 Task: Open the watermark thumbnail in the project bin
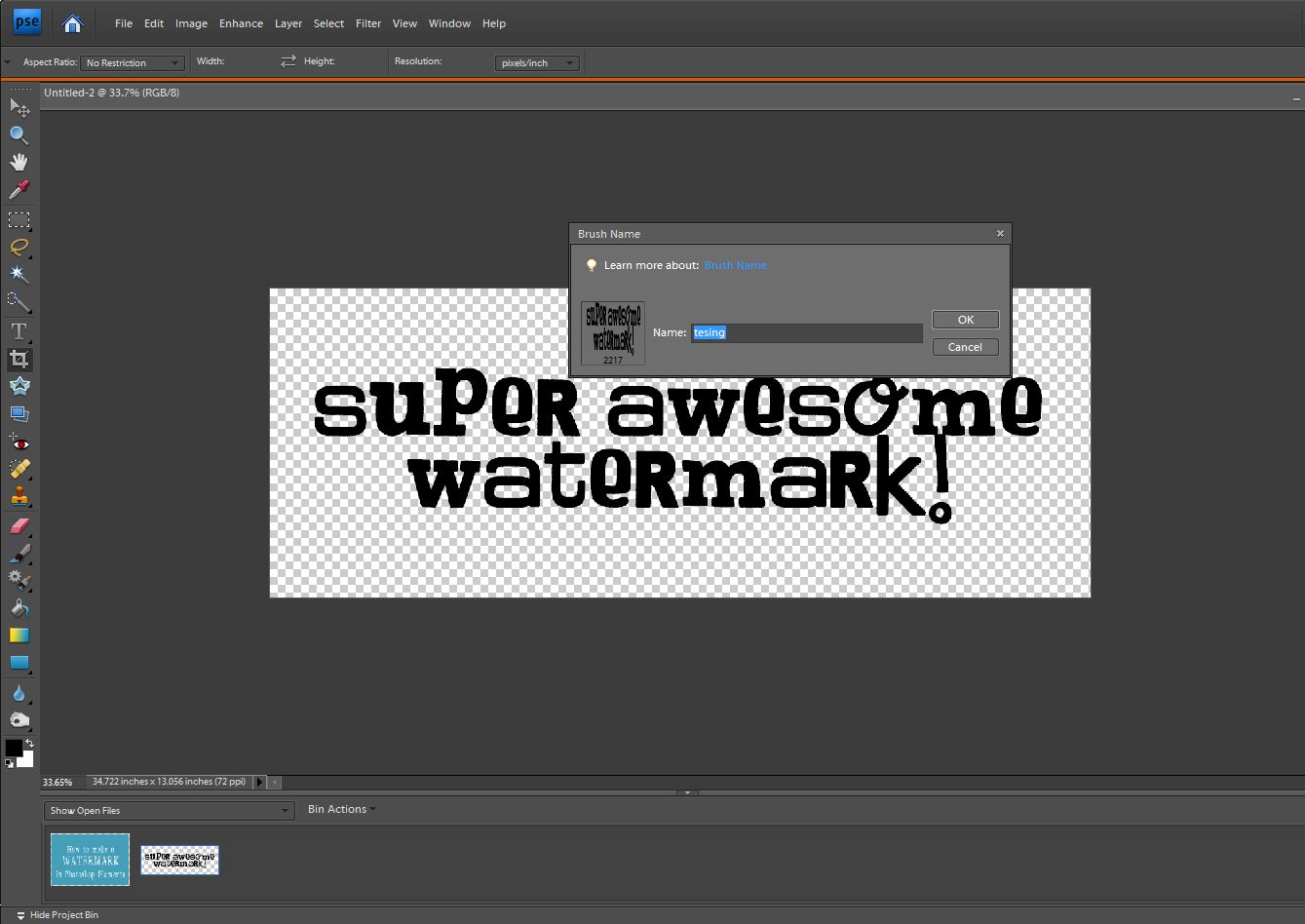tap(179, 860)
